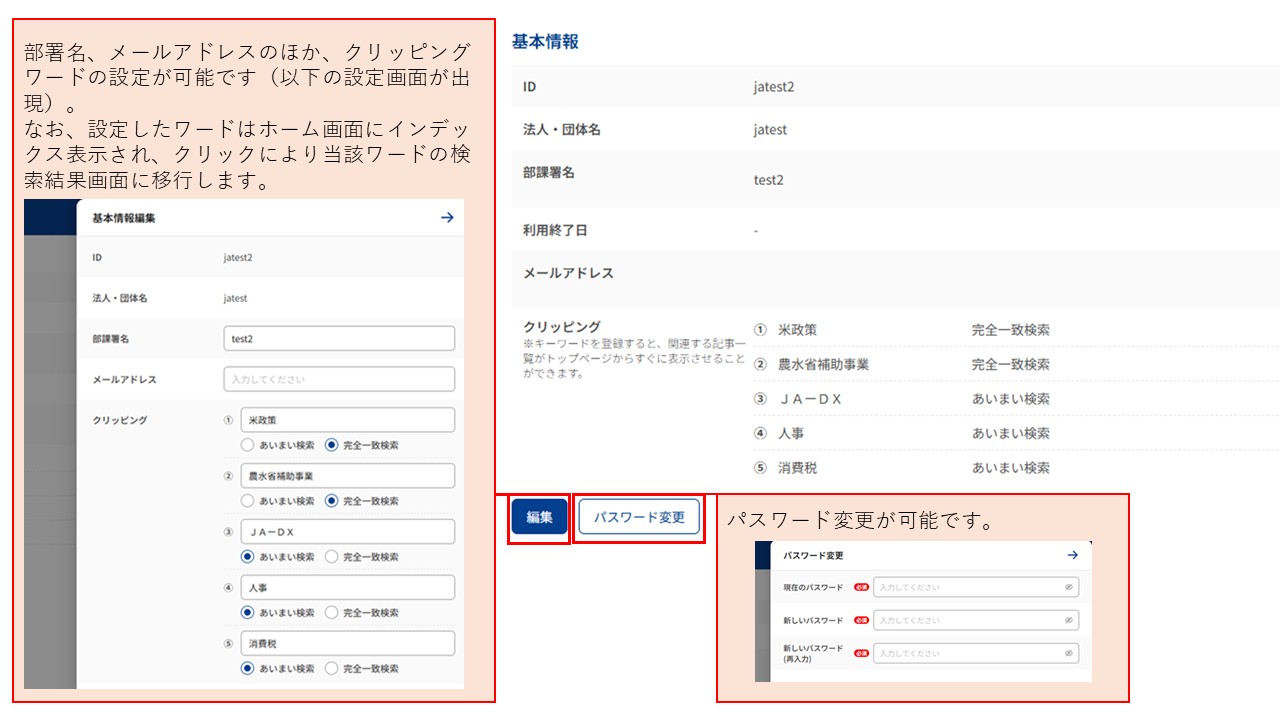This screenshot has width=1280, height=720.
Task: Click あいまい検索 beside ＪＡ－ＤＸ in list
Action: (x=1010, y=399)
